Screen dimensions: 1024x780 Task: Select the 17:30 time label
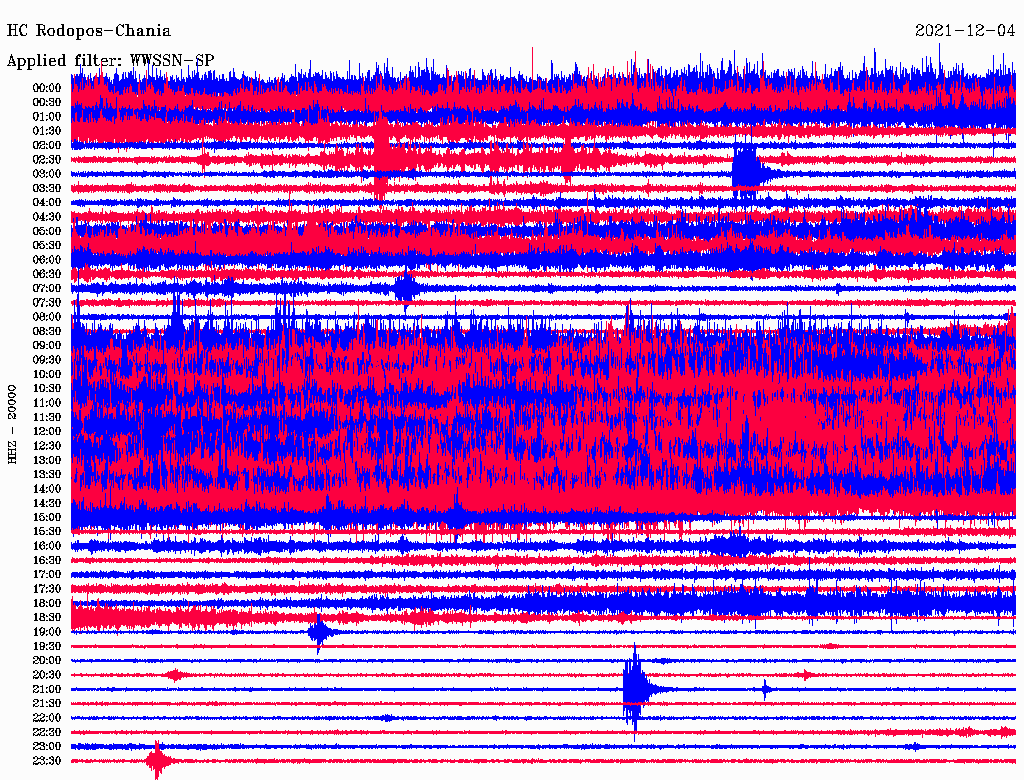47,589
